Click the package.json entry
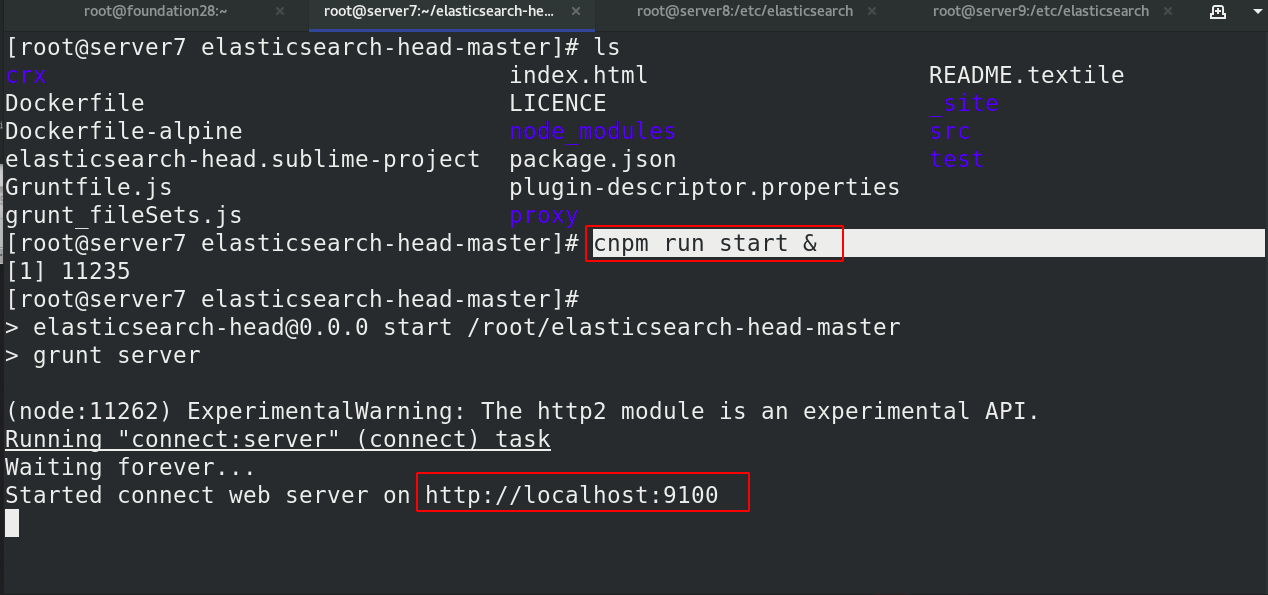Viewport: 1268px width, 595px height. tap(593, 160)
